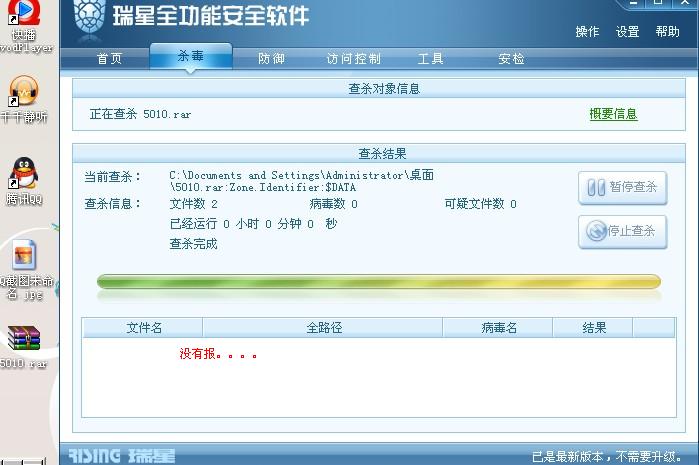
Task: Open the 操作 menu
Action: [x=587, y=32]
